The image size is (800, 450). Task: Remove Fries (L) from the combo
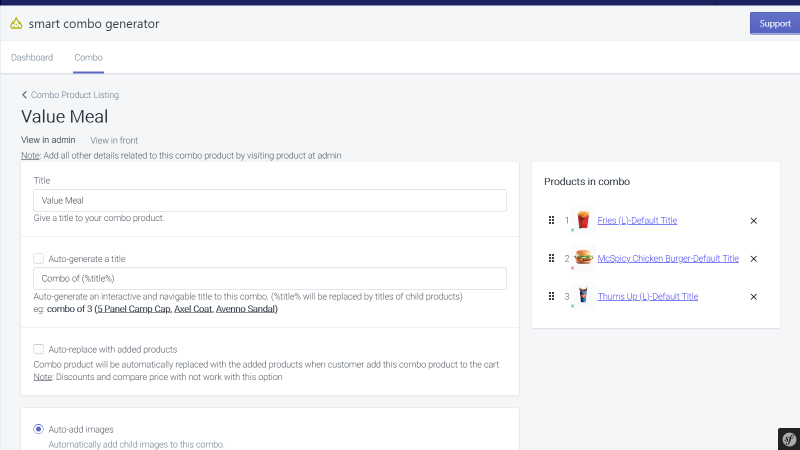pos(754,221)
